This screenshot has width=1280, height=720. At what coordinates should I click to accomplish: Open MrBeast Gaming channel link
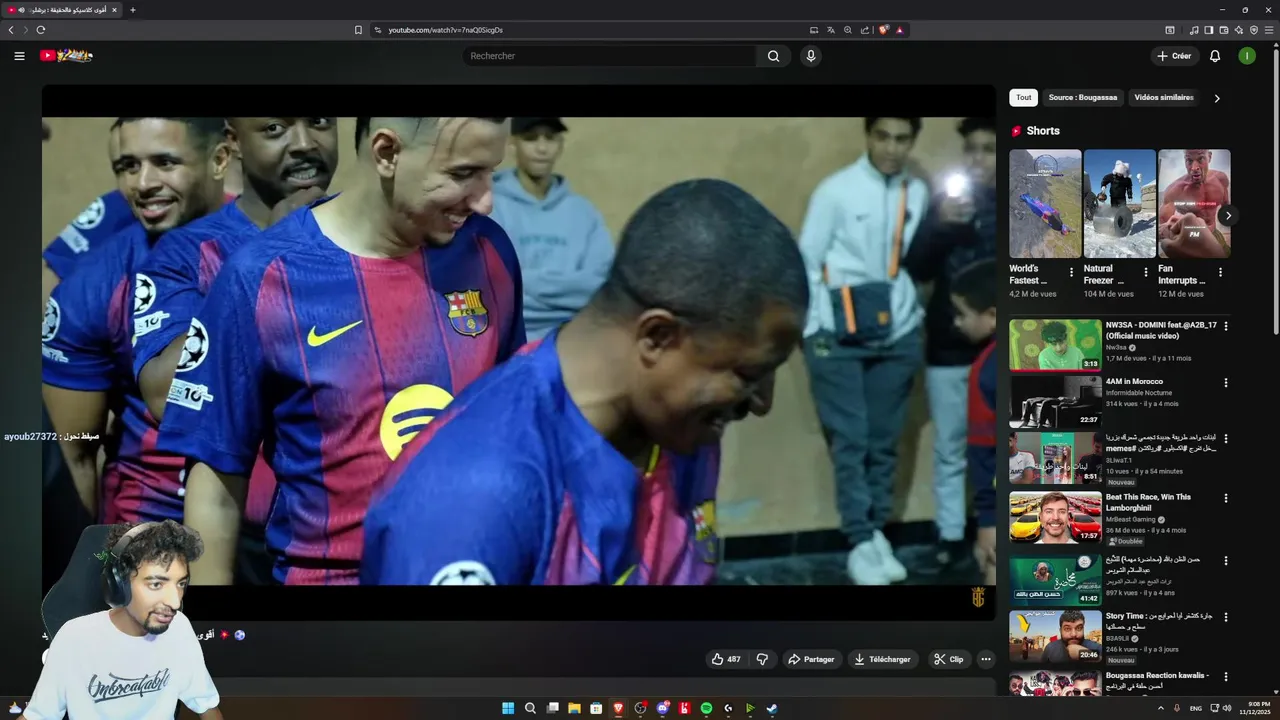[1130, 519]
